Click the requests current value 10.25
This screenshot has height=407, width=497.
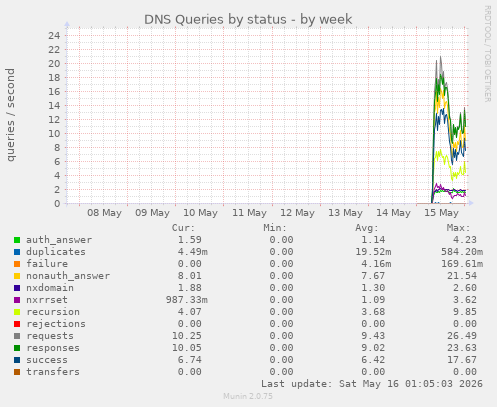(187, 336)
